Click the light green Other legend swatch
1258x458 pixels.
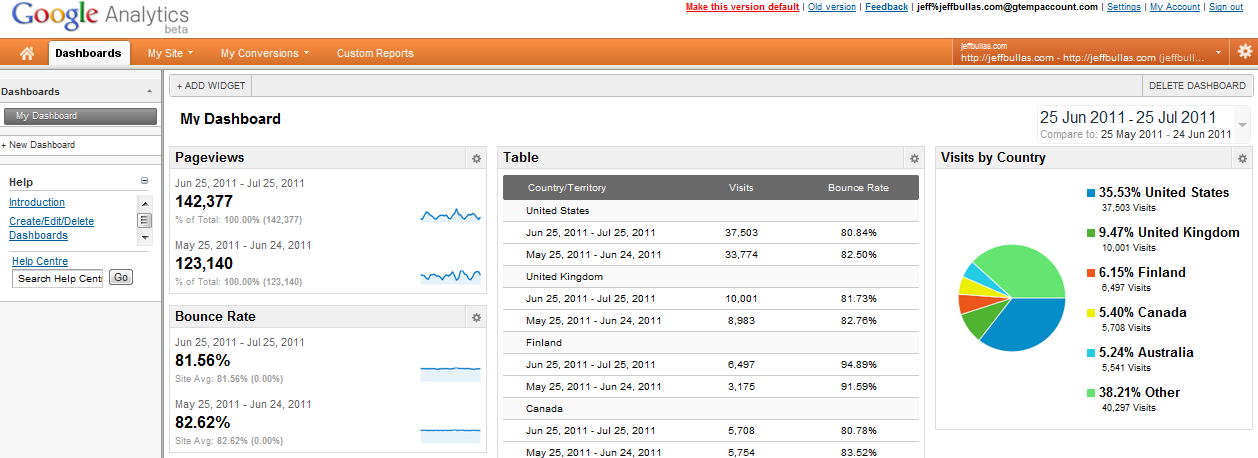point(1091,392)
